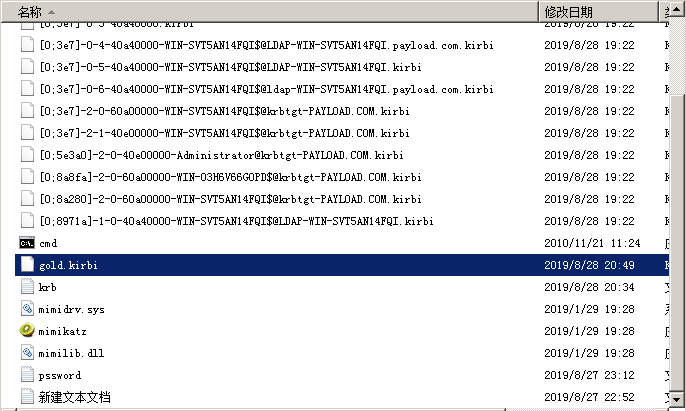
Task: Click the gold.kirbi file icon
Action: click(27, 265)
